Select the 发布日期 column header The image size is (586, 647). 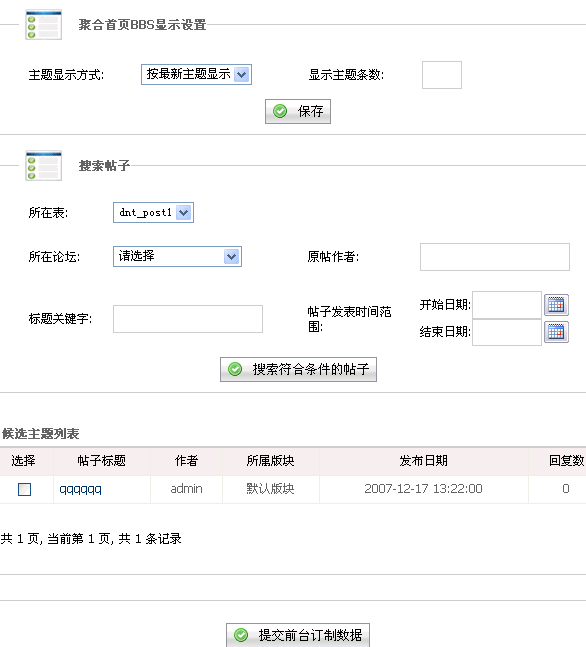click(423, 460)
